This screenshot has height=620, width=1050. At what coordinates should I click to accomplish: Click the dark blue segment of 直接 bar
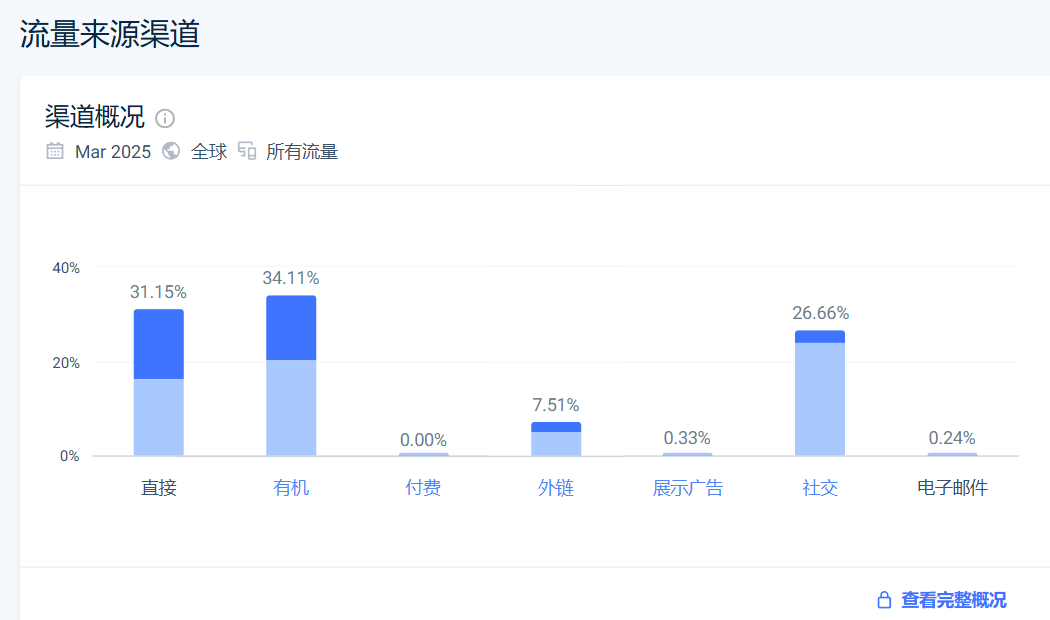pos(159,344)
